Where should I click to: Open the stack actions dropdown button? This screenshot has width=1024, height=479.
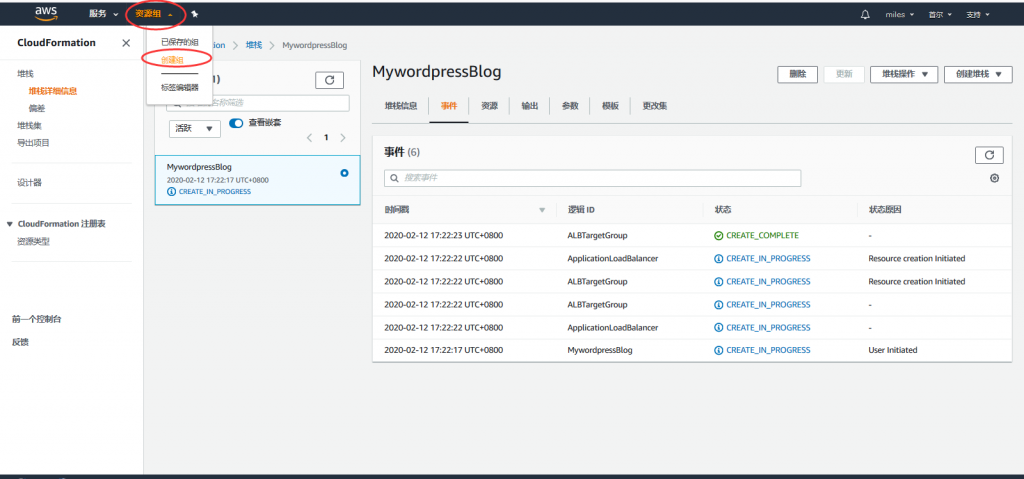pyautogui.click(x=904, y=74)
